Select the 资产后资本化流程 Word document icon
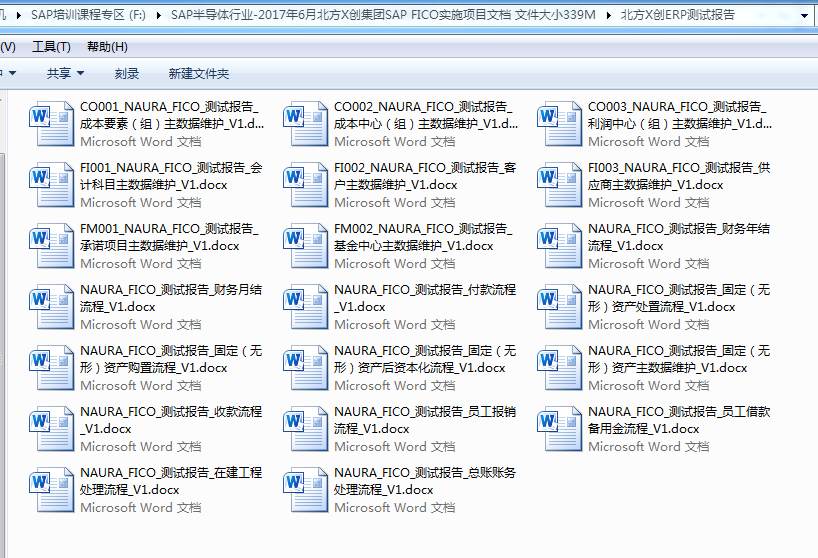818x558 pixels. pos(305,368)
